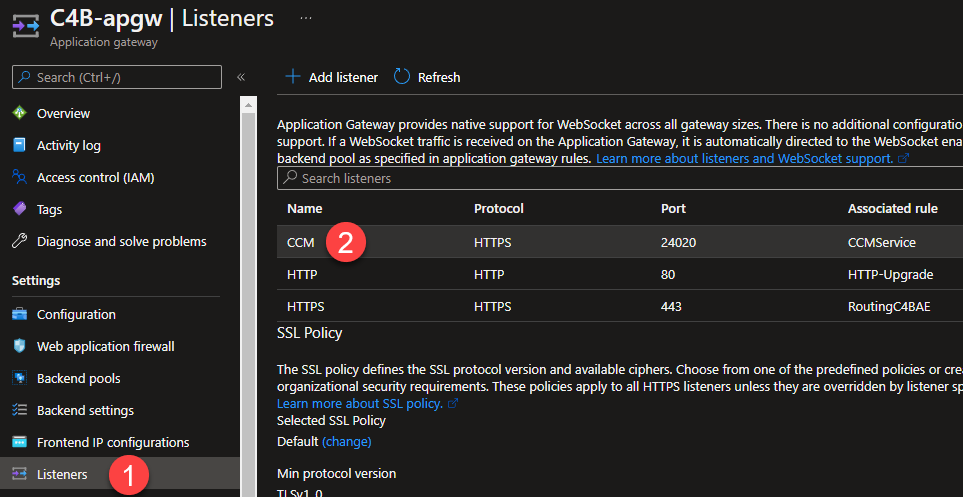Open the ellipsis more options menu

coord(305,18)
